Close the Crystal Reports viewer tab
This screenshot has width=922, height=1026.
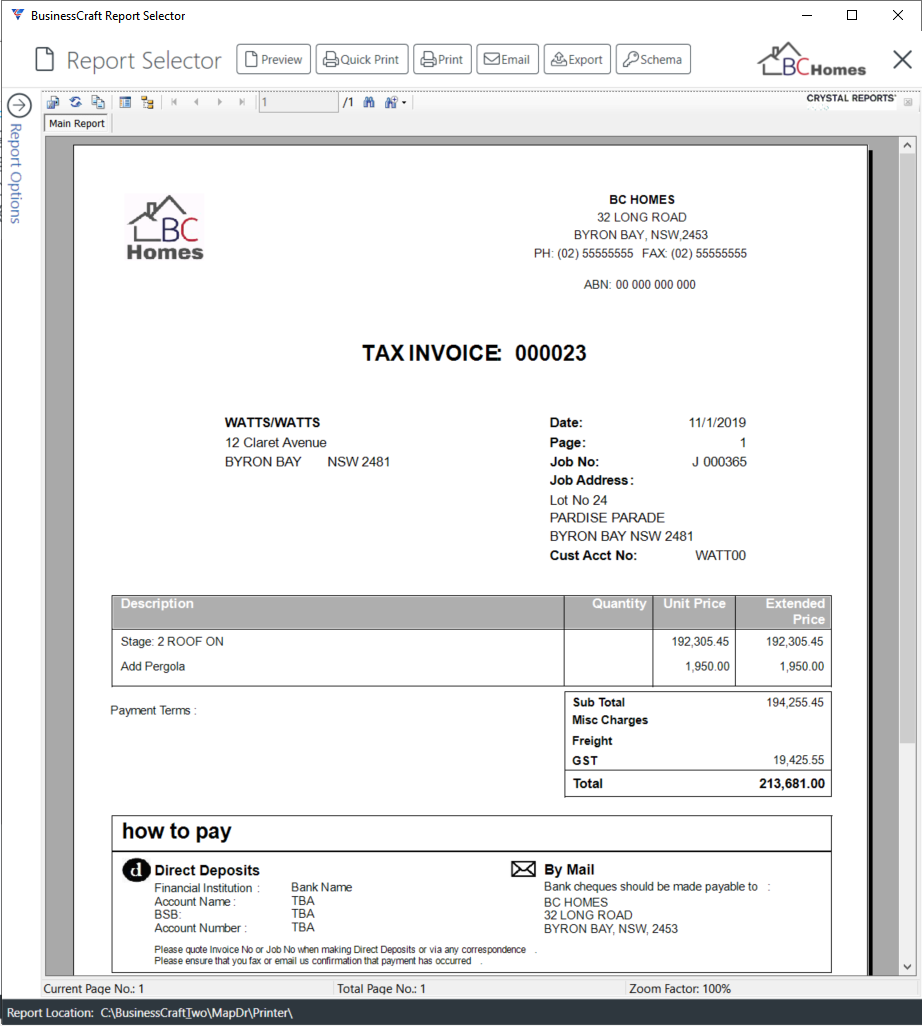click(x=908, y=102)
